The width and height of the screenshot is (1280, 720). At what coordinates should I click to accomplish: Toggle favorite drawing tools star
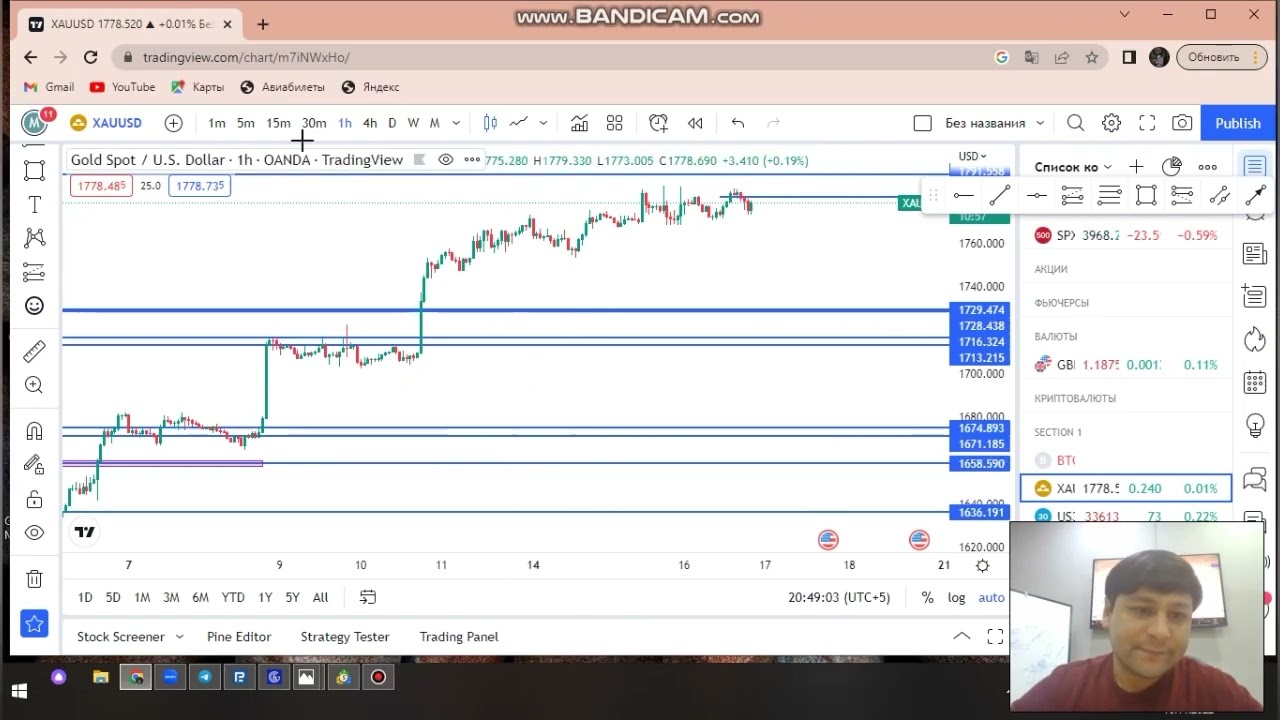click(34, 624)
